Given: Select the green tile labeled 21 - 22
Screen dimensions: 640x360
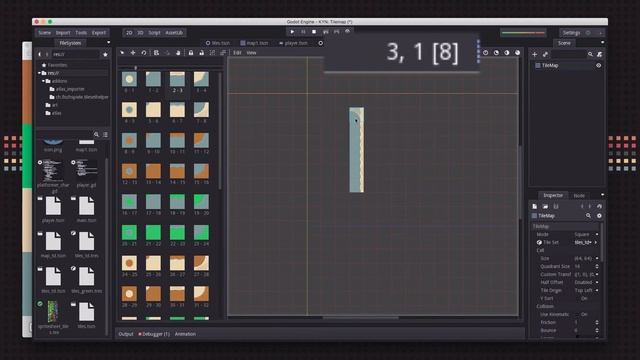Looking at the screenshot, I should coord(153,236).
